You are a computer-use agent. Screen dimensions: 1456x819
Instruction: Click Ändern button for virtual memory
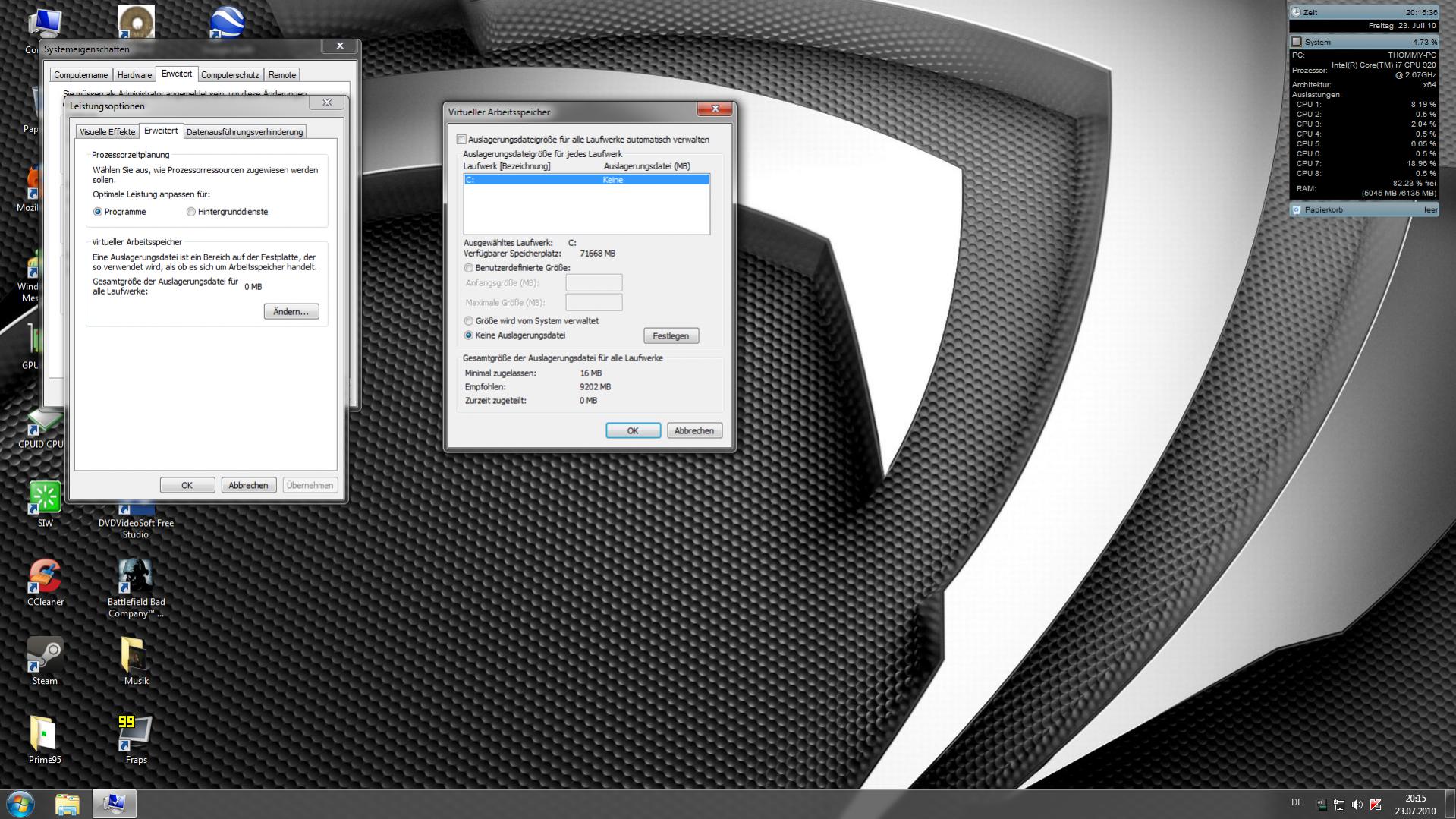[291, 312]
